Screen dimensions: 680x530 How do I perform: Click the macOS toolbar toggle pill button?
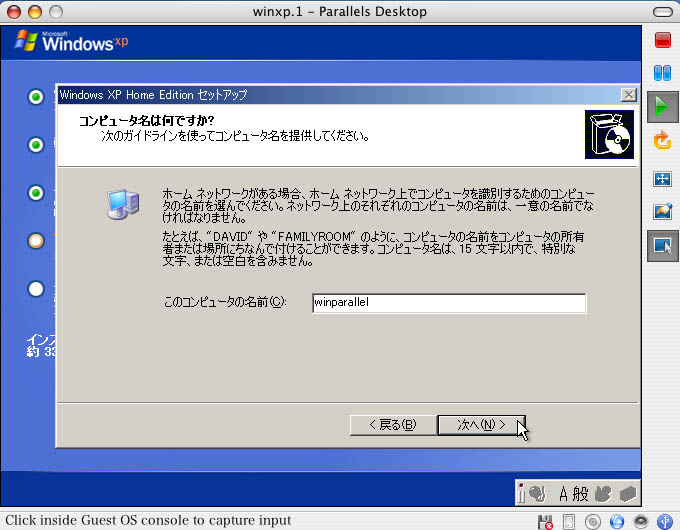(661, 11)
